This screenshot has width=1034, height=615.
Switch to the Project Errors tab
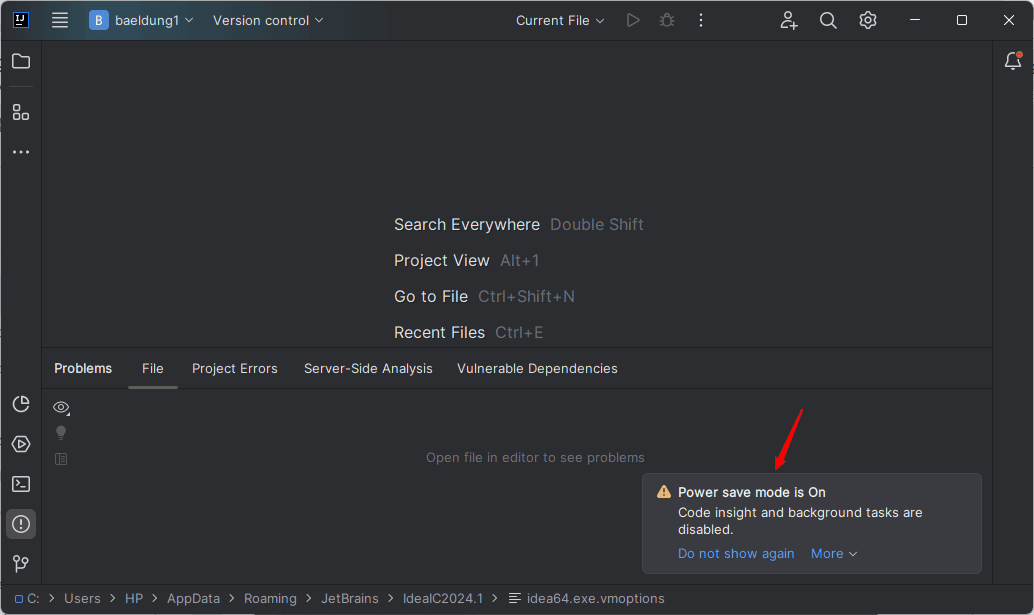click(235, 368)
